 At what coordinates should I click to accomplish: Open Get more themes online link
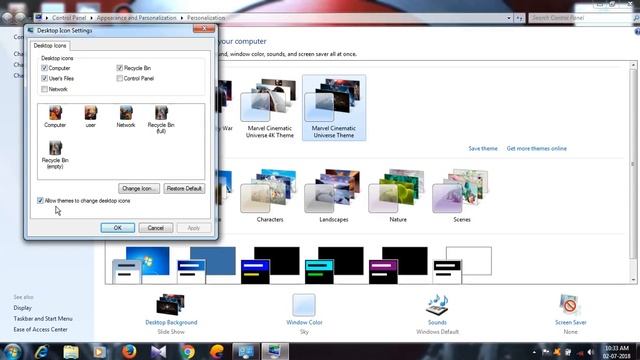coord(536,149)
